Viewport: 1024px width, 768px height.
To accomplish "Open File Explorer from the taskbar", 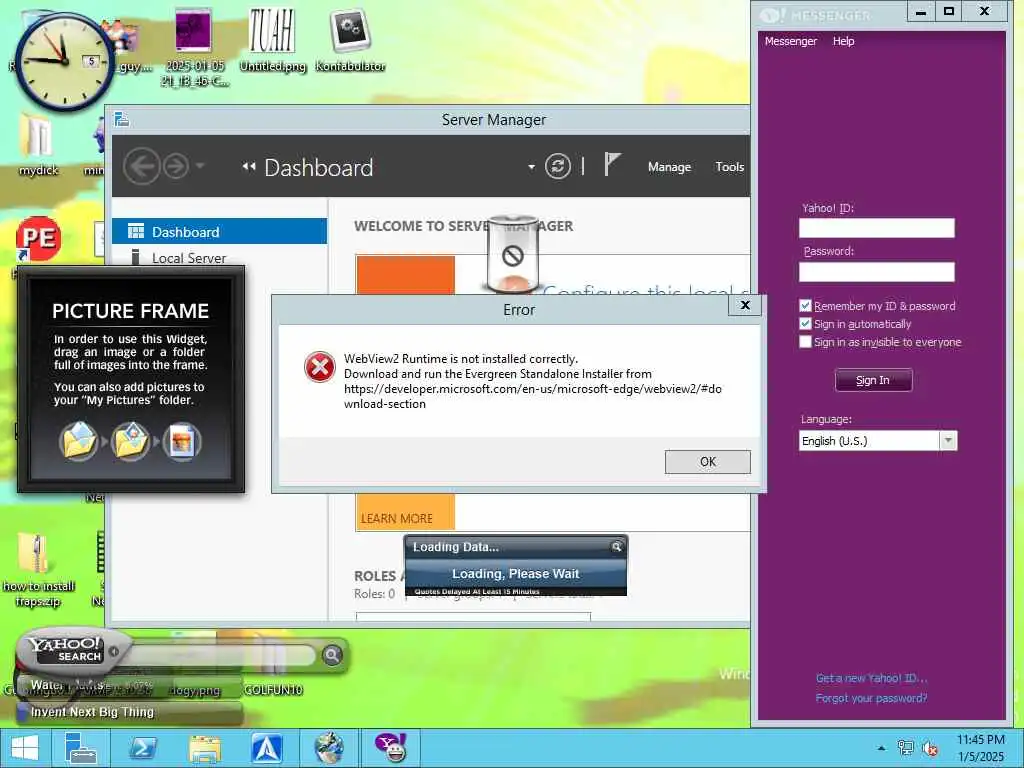I will (205, 748).
